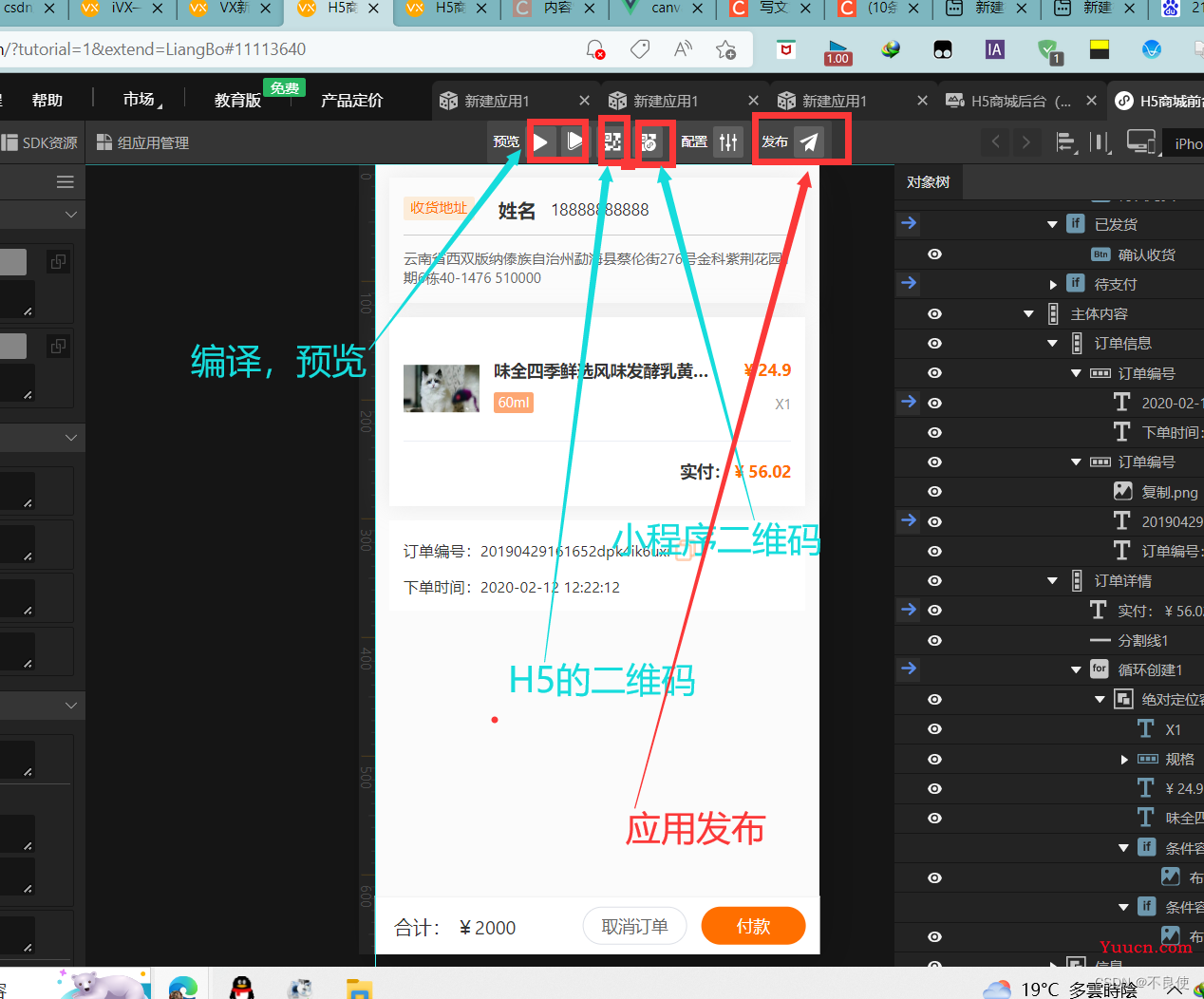Click the 取消订单 button
The image size is (1204, 999).
coord(635,926)
